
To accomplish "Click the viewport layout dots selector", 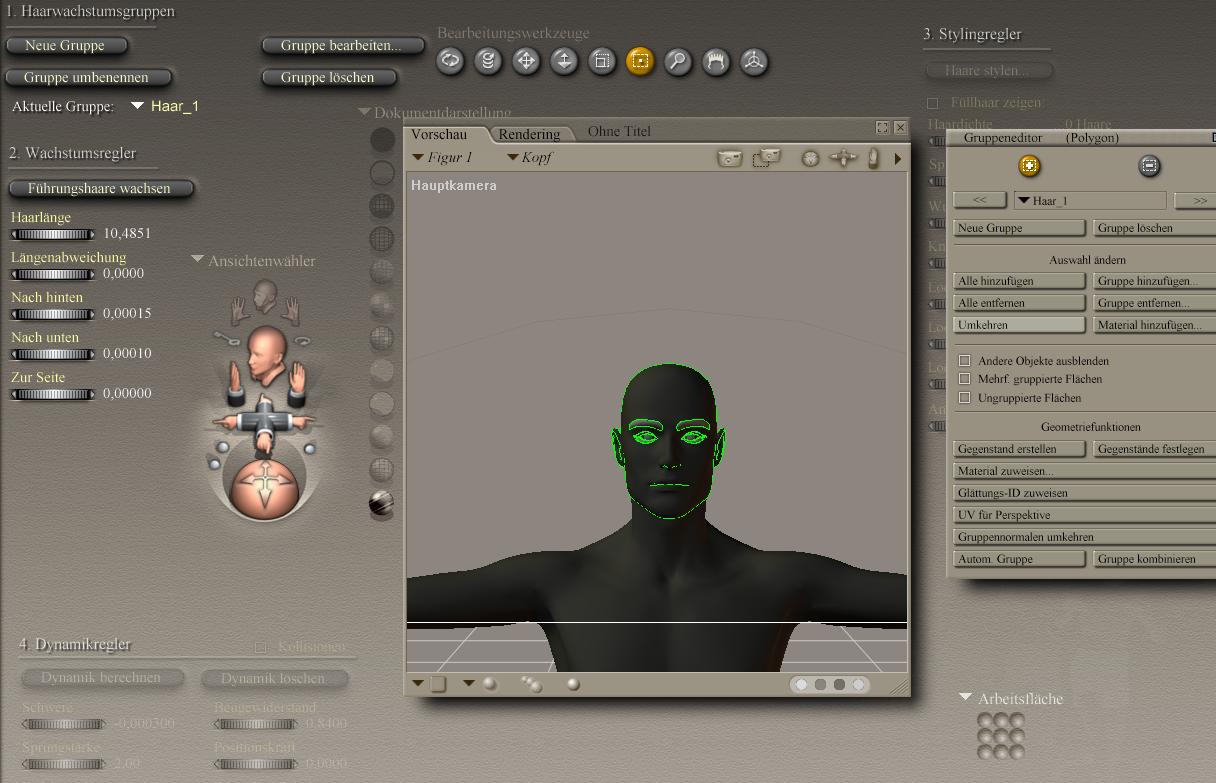I will [x=829, y=685].
